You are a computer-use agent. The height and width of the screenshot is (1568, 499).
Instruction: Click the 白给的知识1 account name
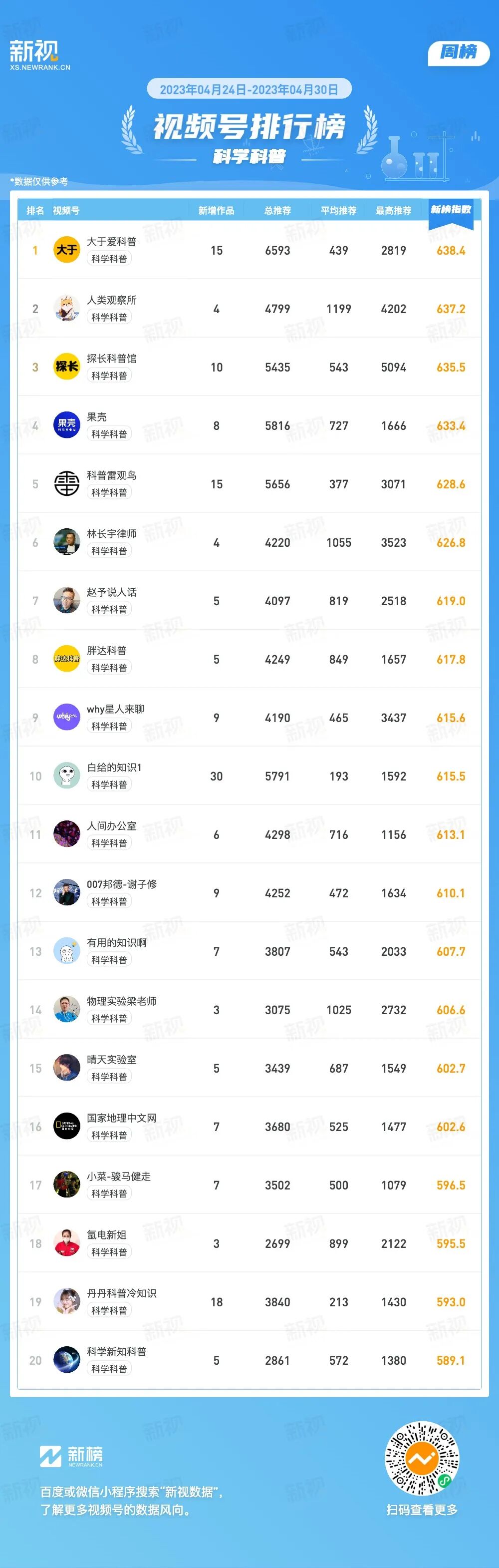(114, 768)
